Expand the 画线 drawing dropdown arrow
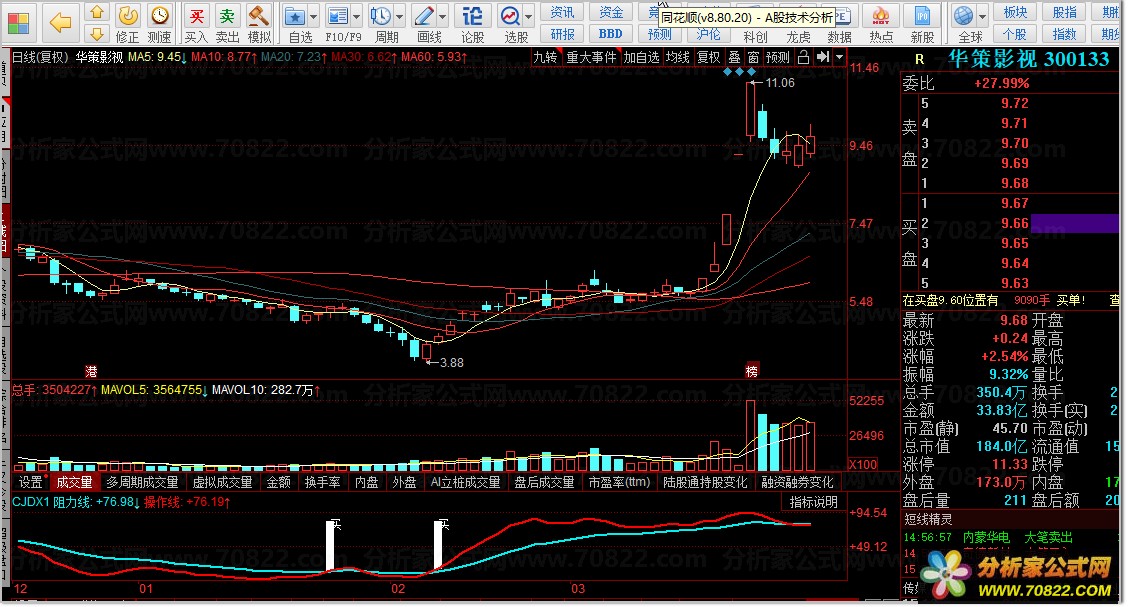The height and width of the screenshot is (607, 1128). point(443,16)
